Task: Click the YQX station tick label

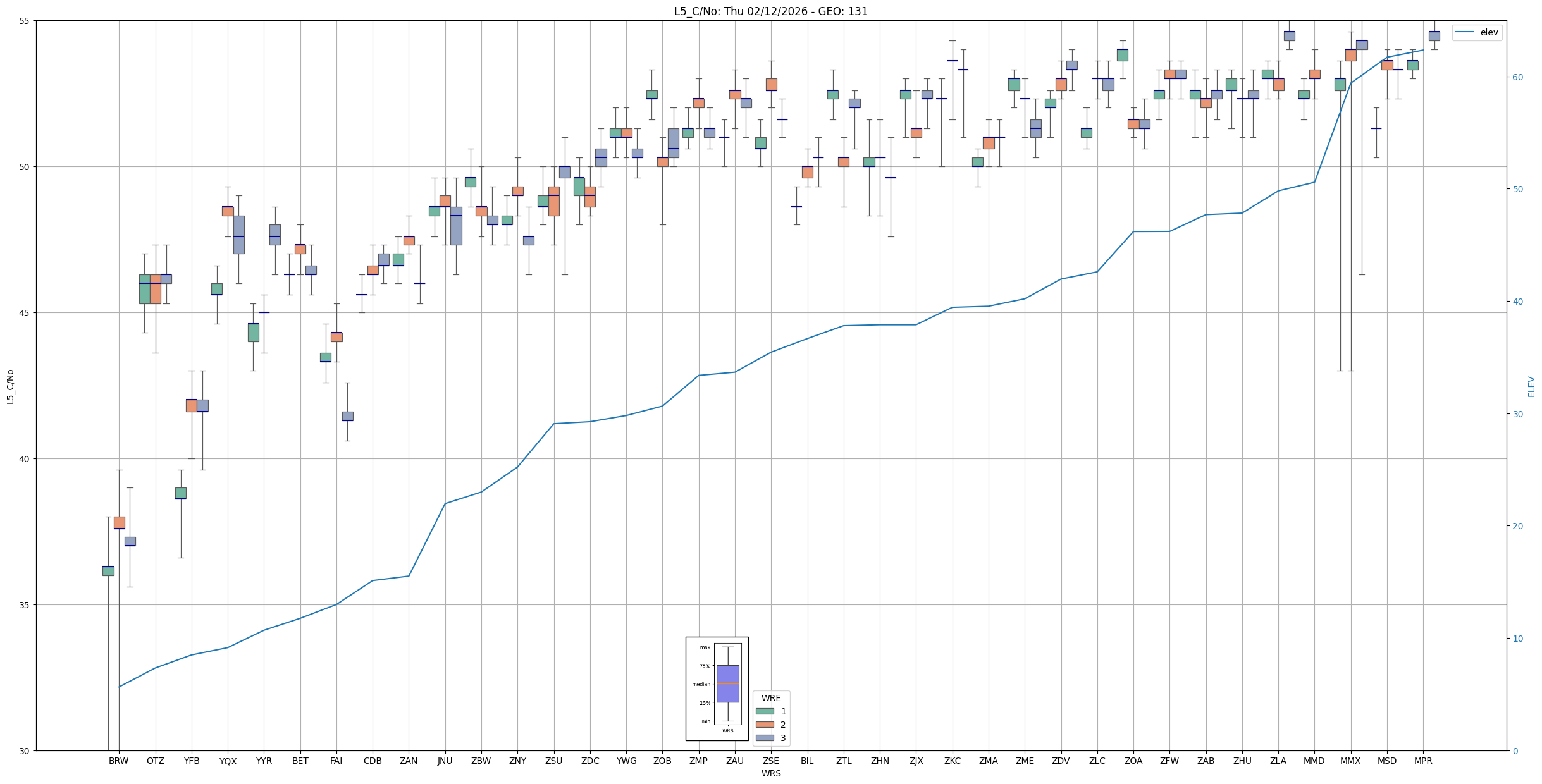Action: pyautogui.click(x=228, y=761)
